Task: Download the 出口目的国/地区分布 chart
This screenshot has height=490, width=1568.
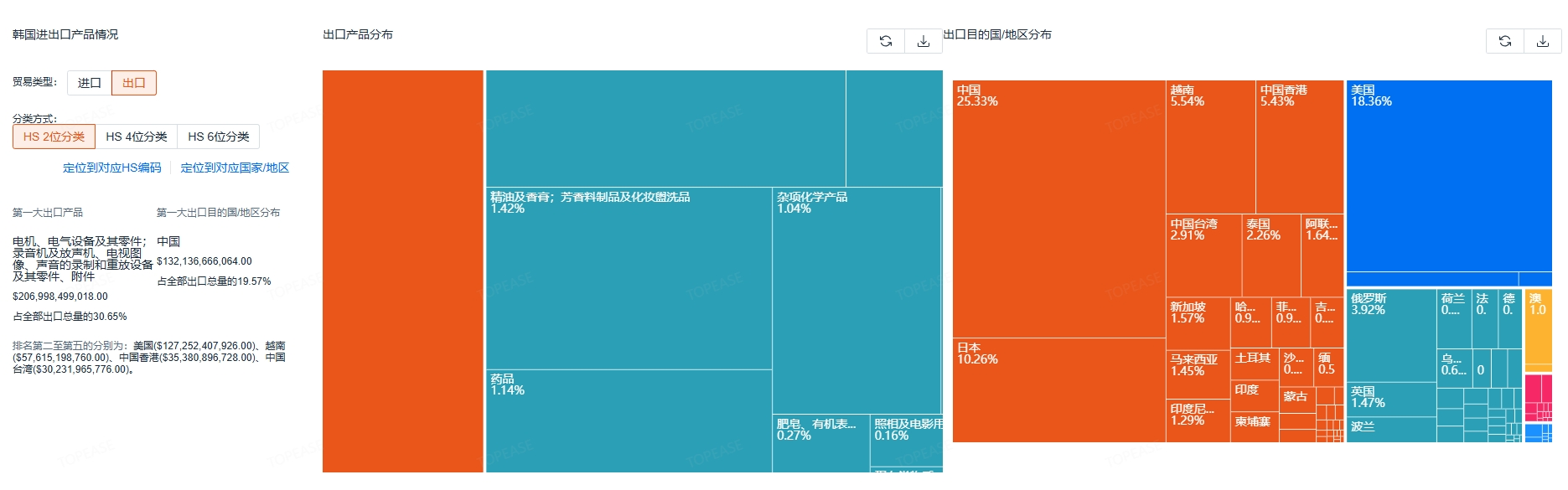Action: coord(1542,41)
